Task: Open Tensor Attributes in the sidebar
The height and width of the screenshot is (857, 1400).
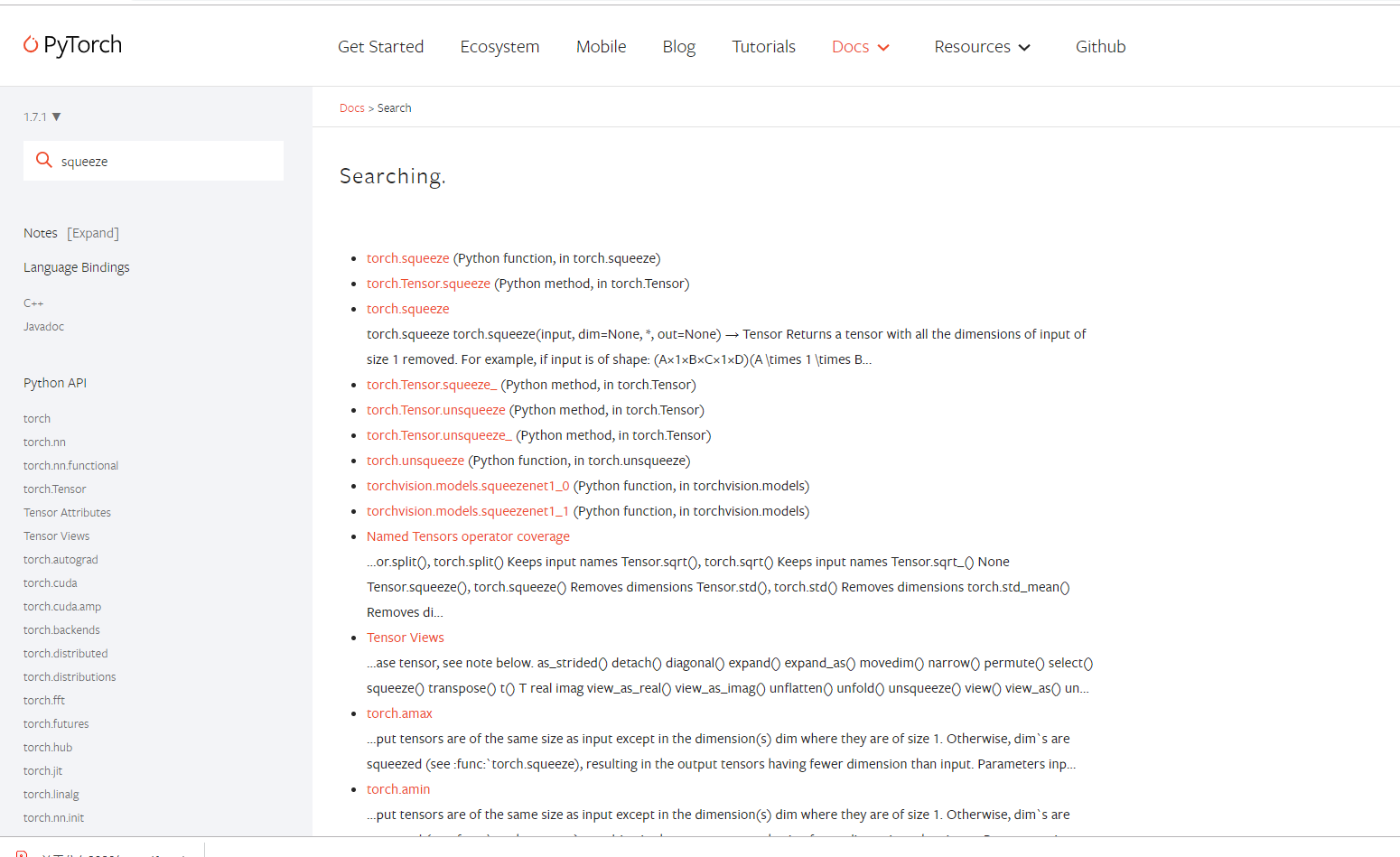Action: pyautogui.click(x=67, y=513)
